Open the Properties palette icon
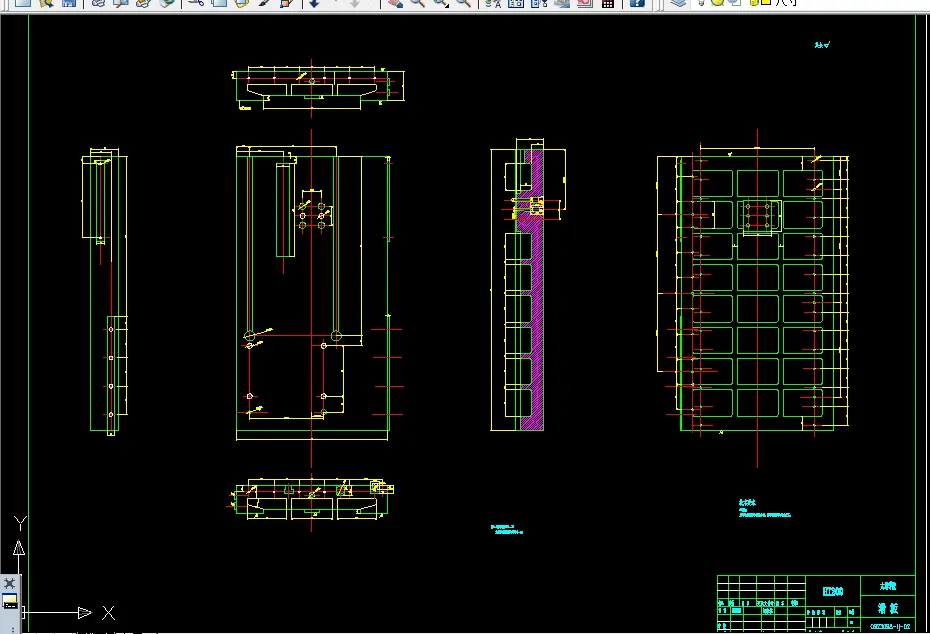The width and height of the screenshot is (930, 634). 493,2
